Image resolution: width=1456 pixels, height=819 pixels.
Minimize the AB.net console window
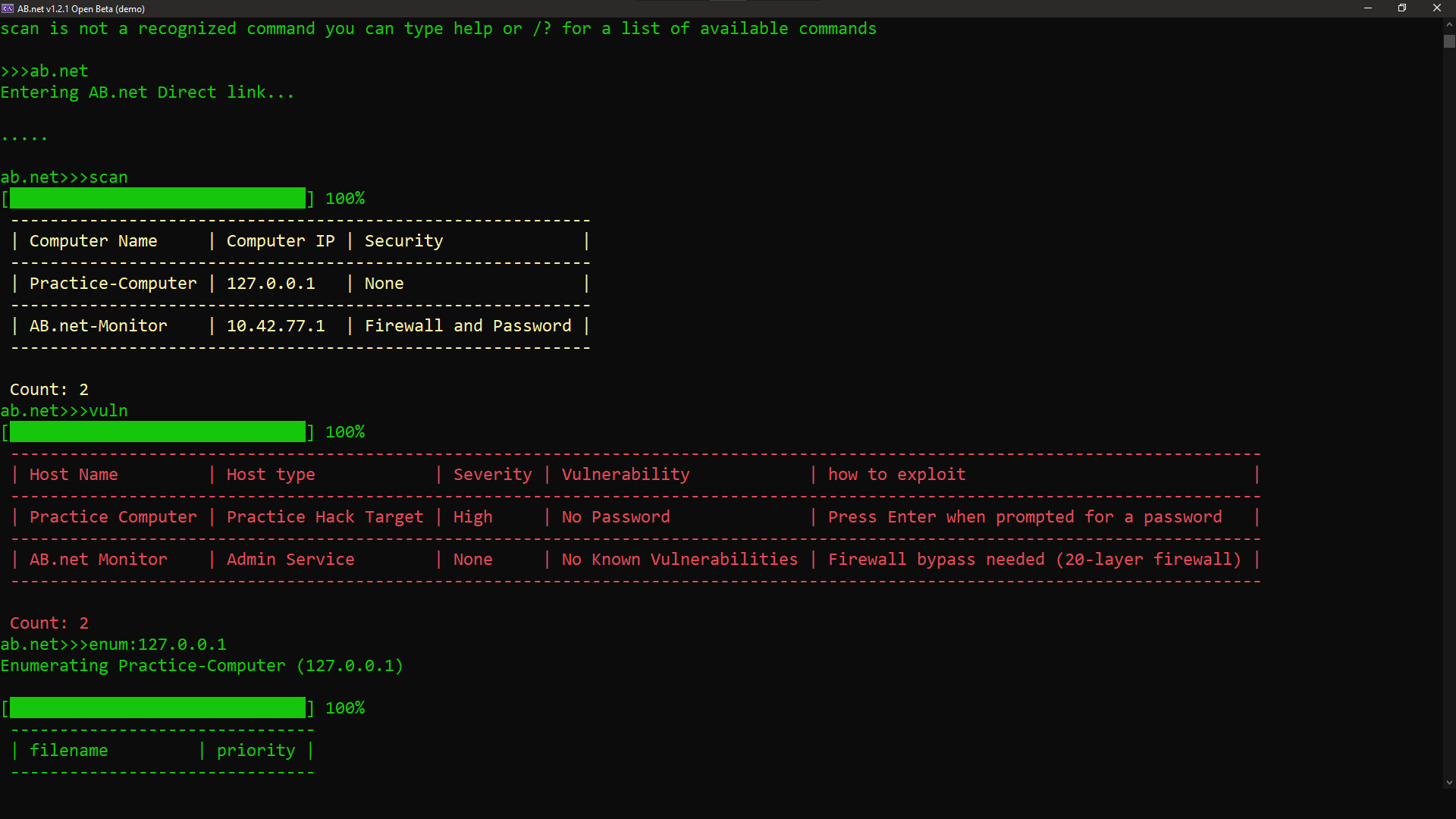[1367, 8]
